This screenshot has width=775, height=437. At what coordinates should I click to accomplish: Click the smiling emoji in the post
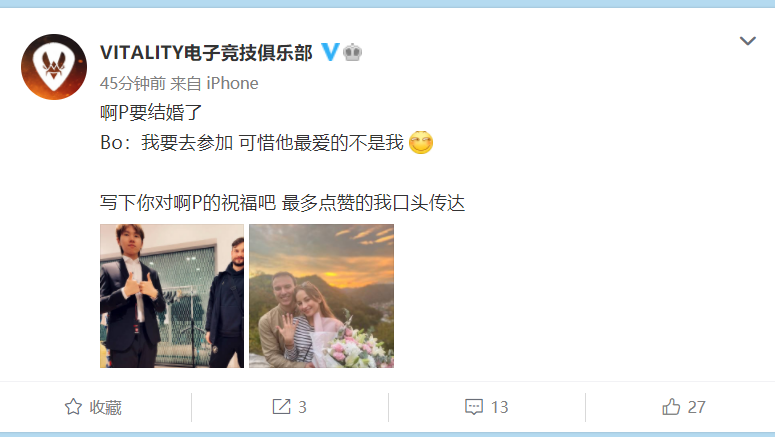[x=421, y=142]
